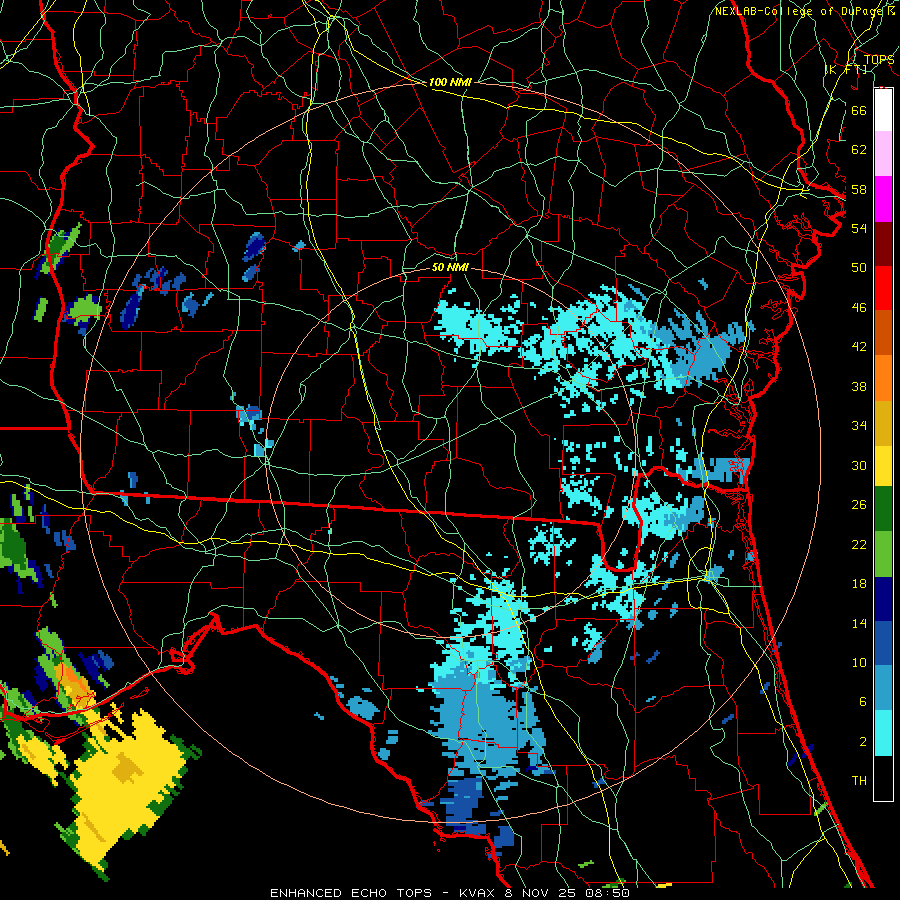This screenshot has height=900, width=900.
Task: Click the navy blue legend swatch
Action: 883,599
